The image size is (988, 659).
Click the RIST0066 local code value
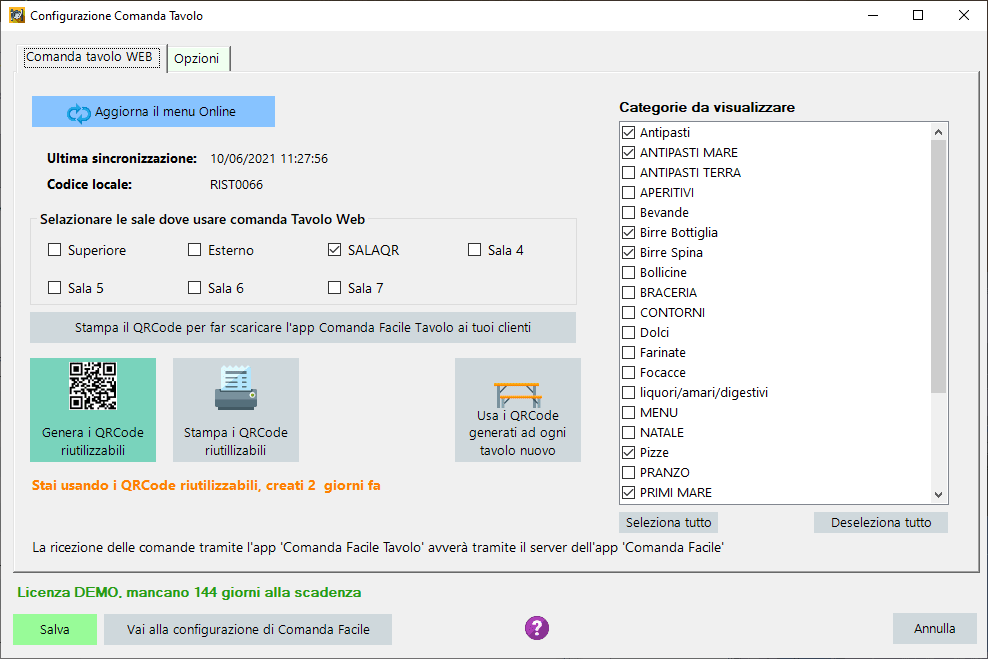236,185
